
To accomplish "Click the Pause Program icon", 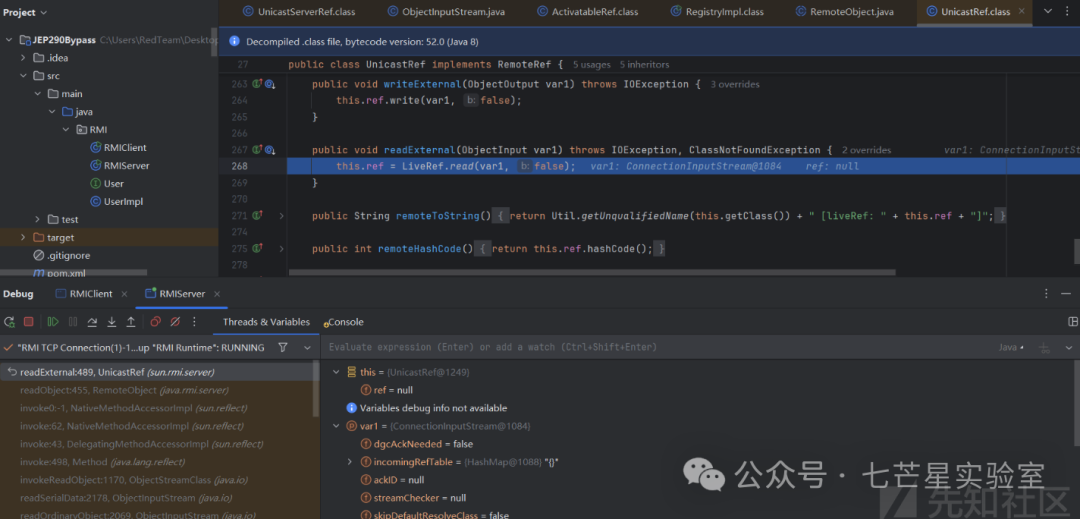I will [73, 321].
